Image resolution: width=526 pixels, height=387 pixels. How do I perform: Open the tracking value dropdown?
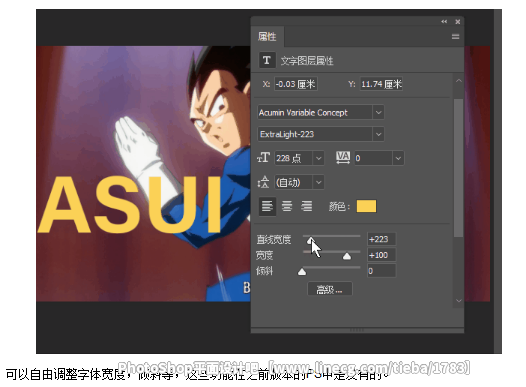pyautogui.click(x=398, y=158)
